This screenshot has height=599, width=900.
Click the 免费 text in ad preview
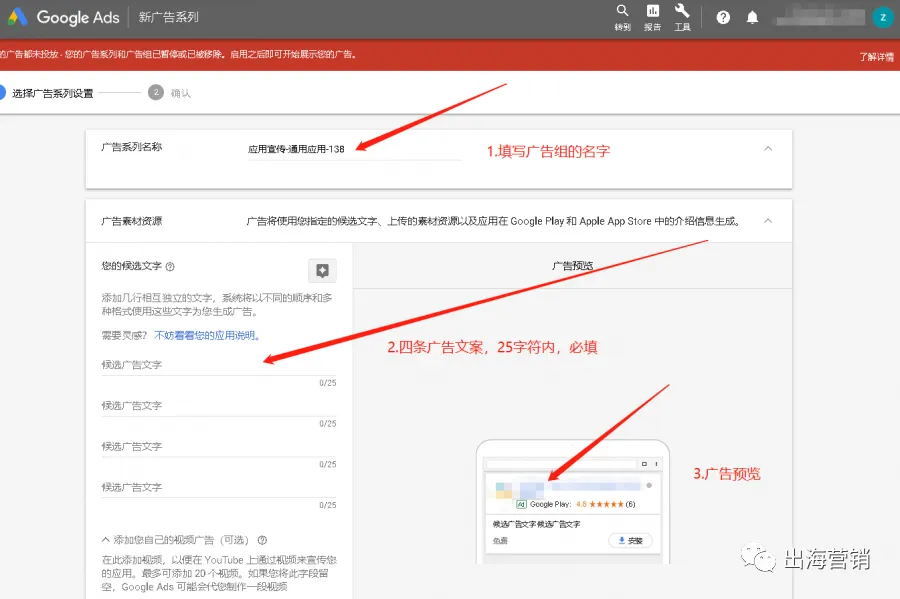click(500, 540)
